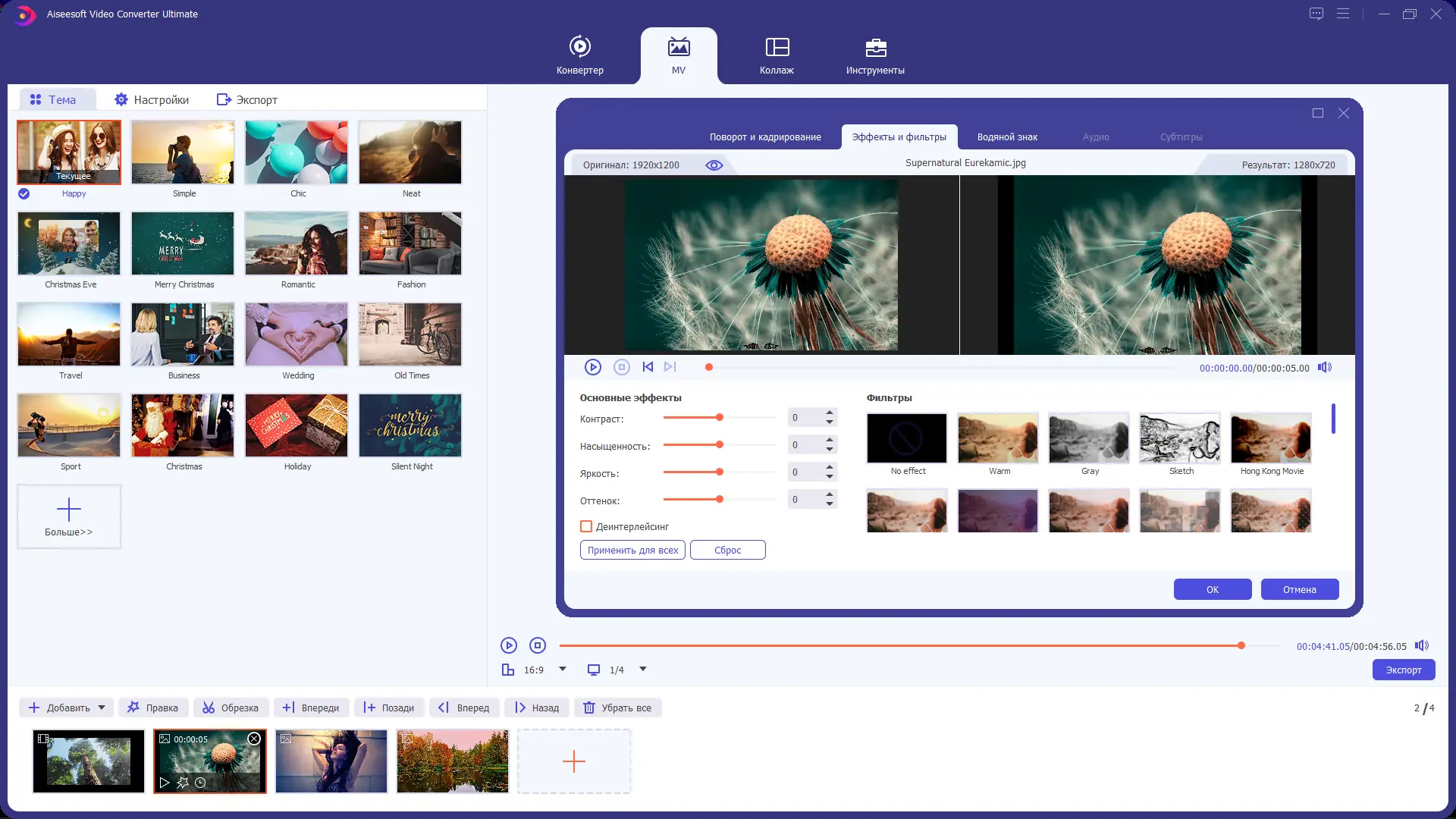Jump to next frame in editor preview
The image size is (1456, 819).
[670, 368]
